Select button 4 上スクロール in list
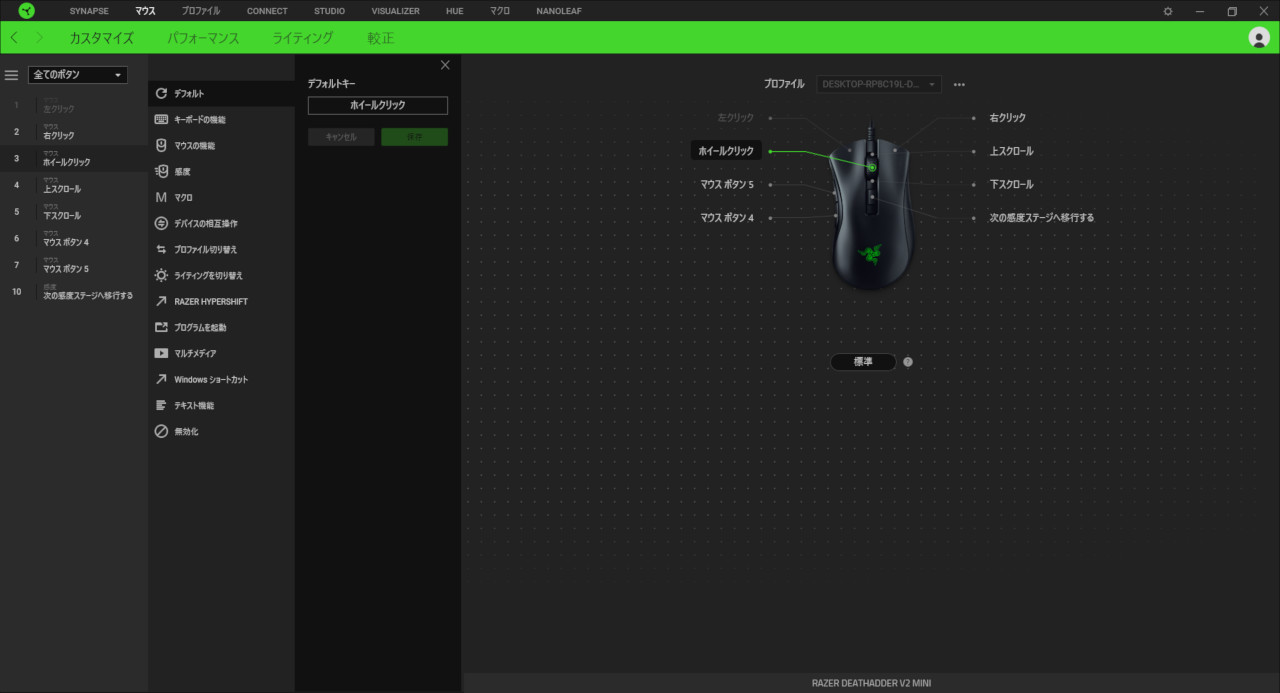 tap(74, 185)
